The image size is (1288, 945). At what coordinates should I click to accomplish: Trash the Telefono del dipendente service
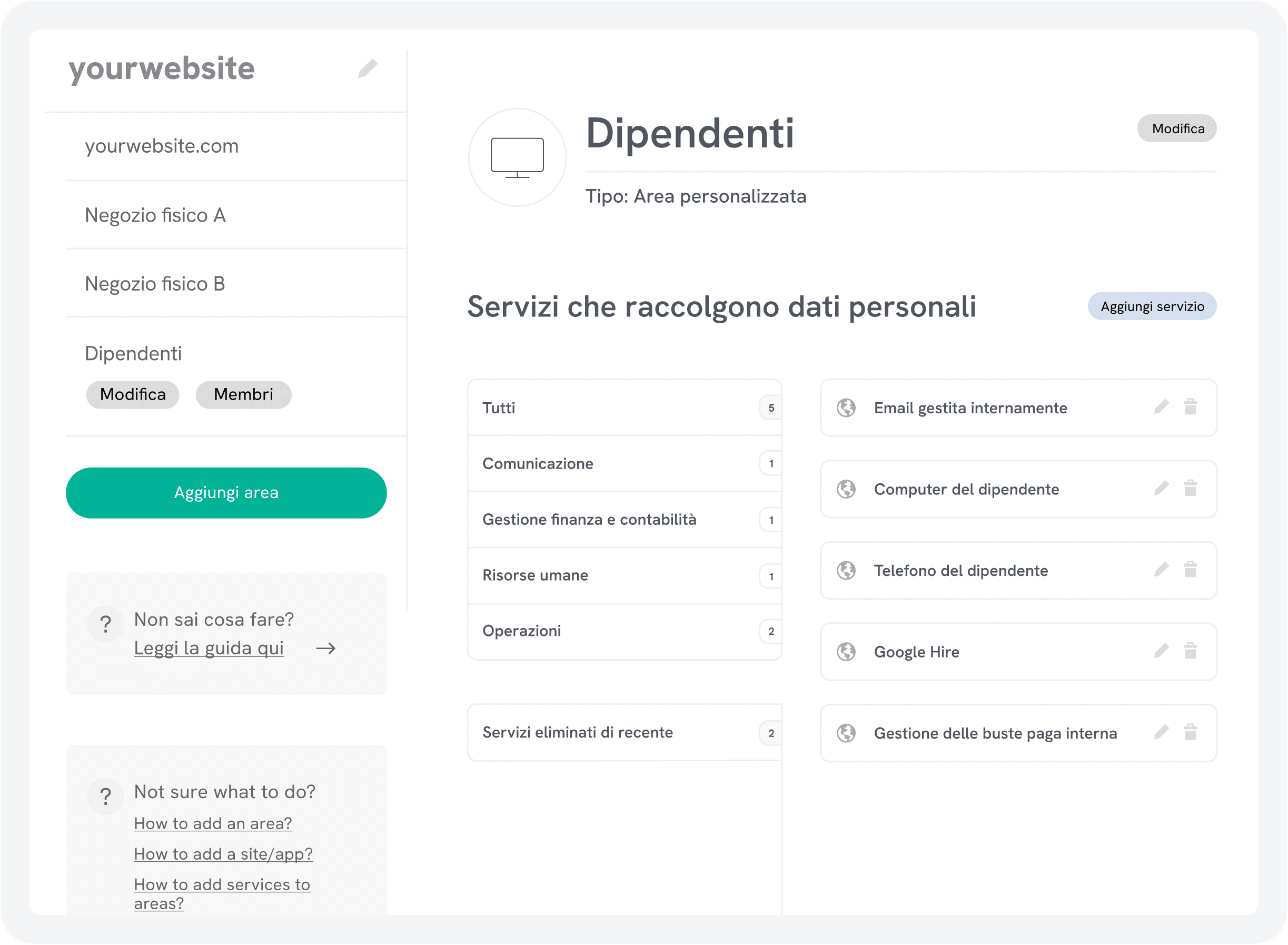1190,569
